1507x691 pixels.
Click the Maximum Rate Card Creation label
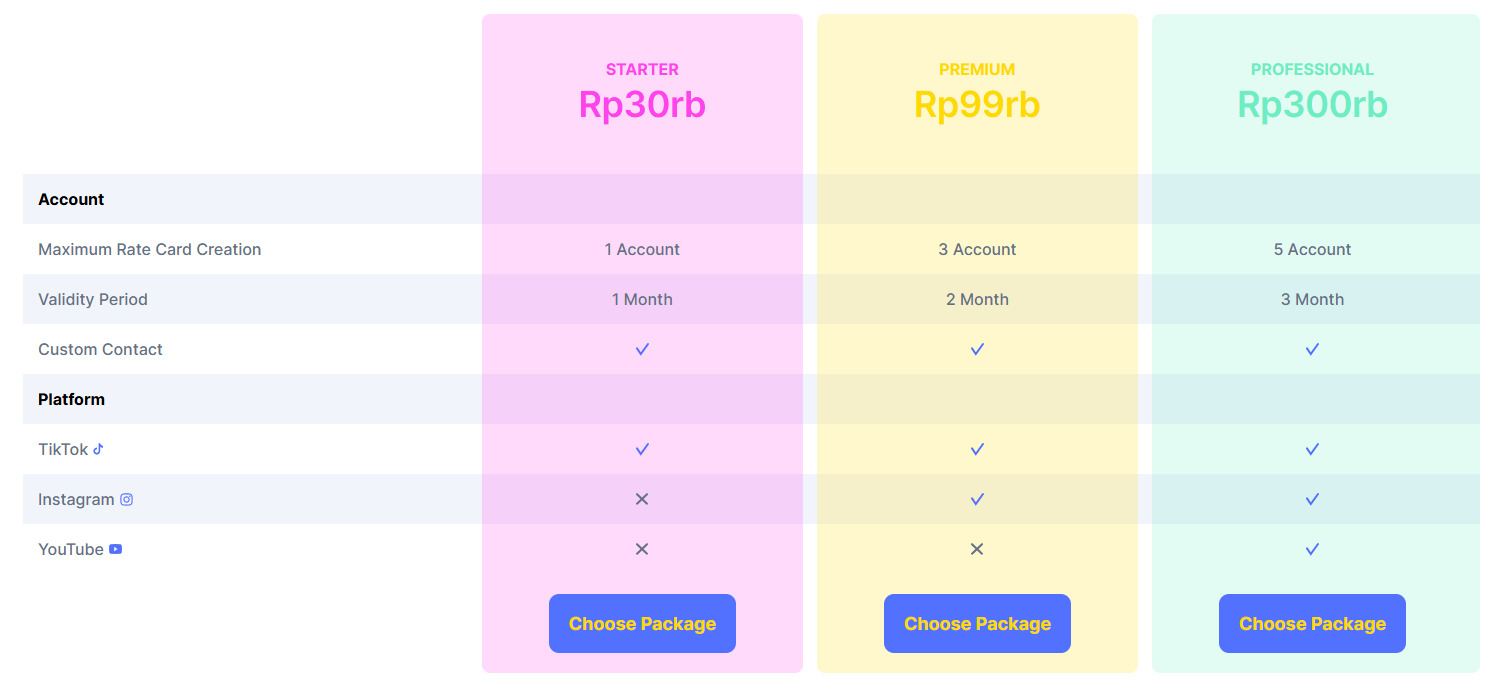tap(149, 249)
